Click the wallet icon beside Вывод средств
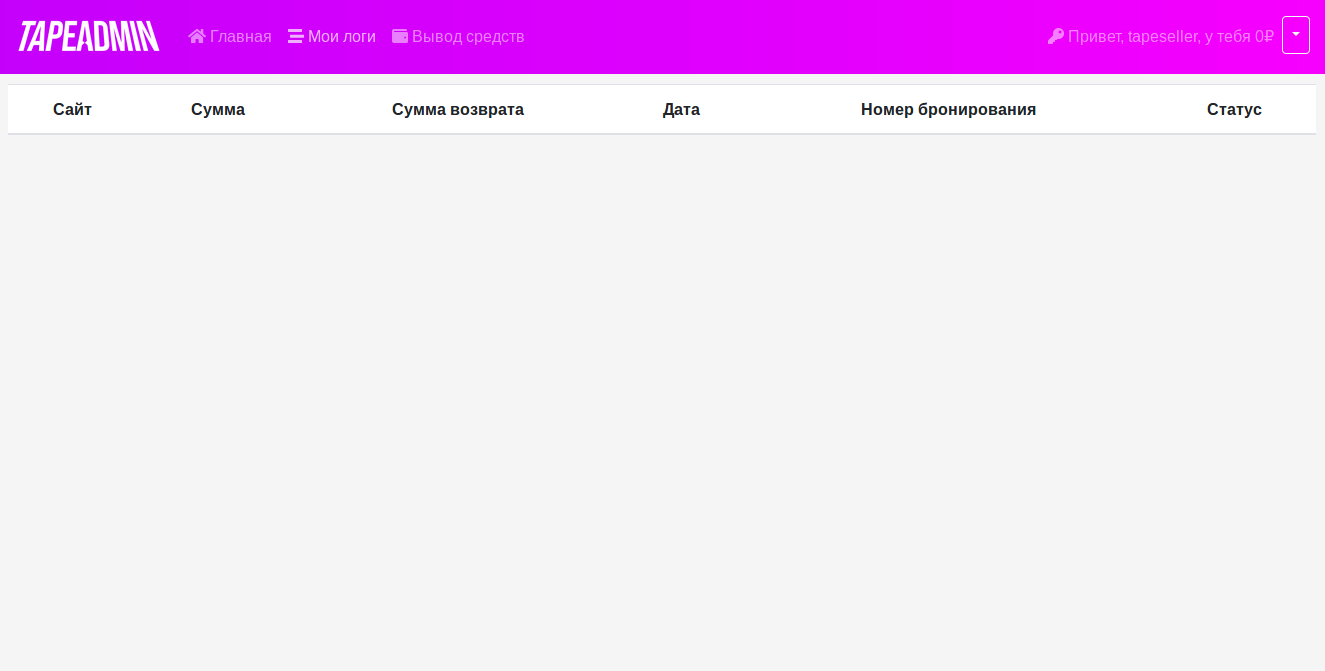Screen dimensions: 1325x671 tap(400, 36)
